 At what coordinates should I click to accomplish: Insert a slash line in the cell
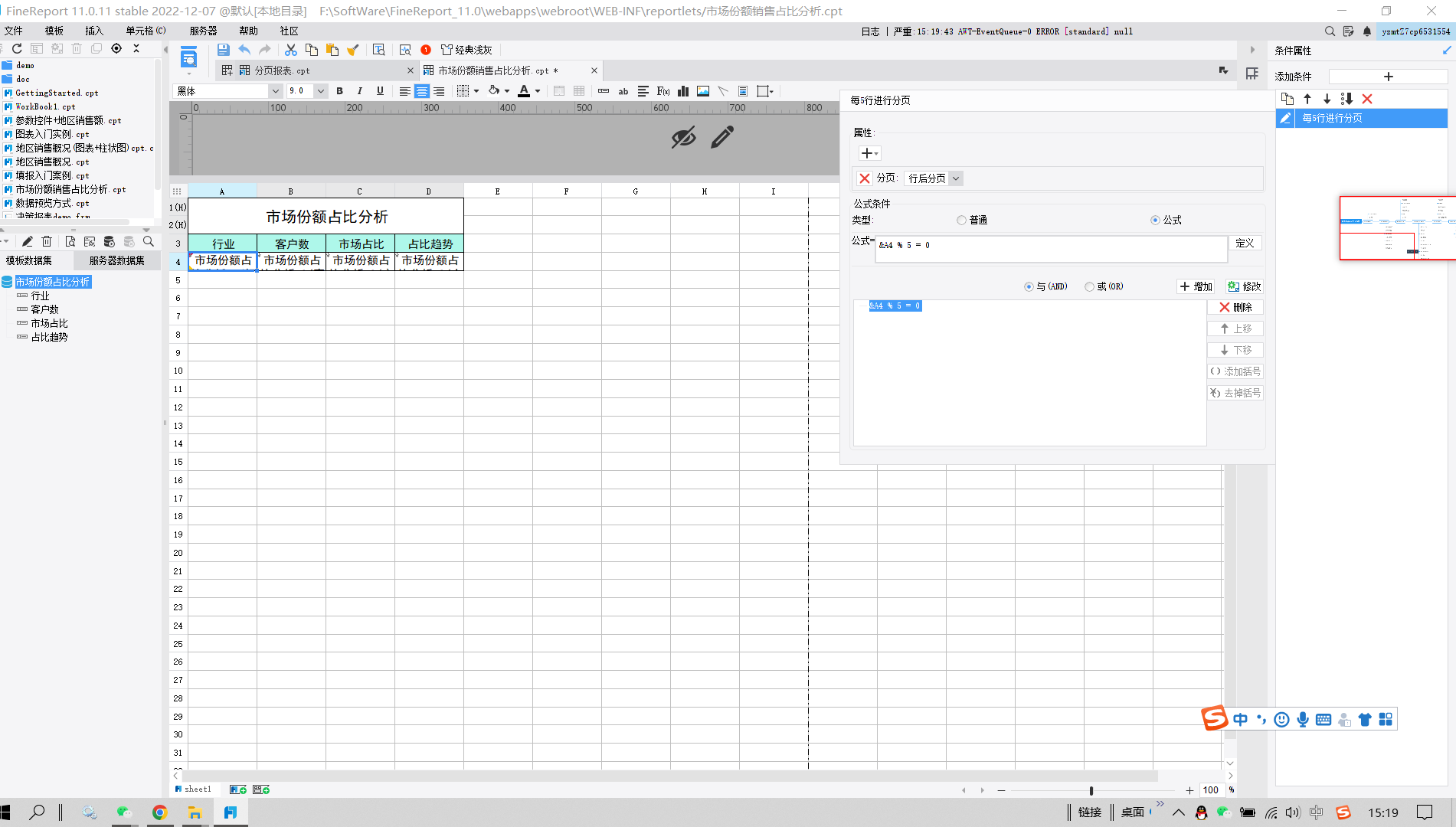click(x=723, y=91)
